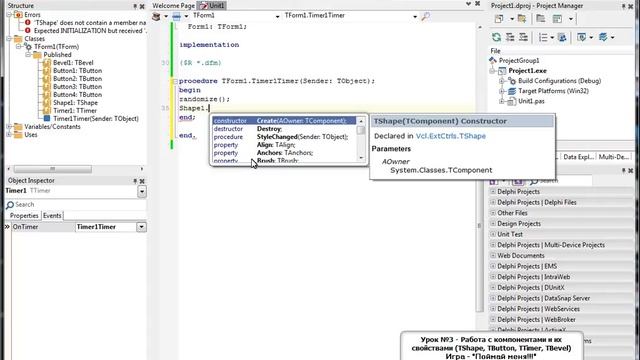The height and width of the screenshot is (360, 640).
Task: Choose Anchors property in completion list
Action: 284,153
